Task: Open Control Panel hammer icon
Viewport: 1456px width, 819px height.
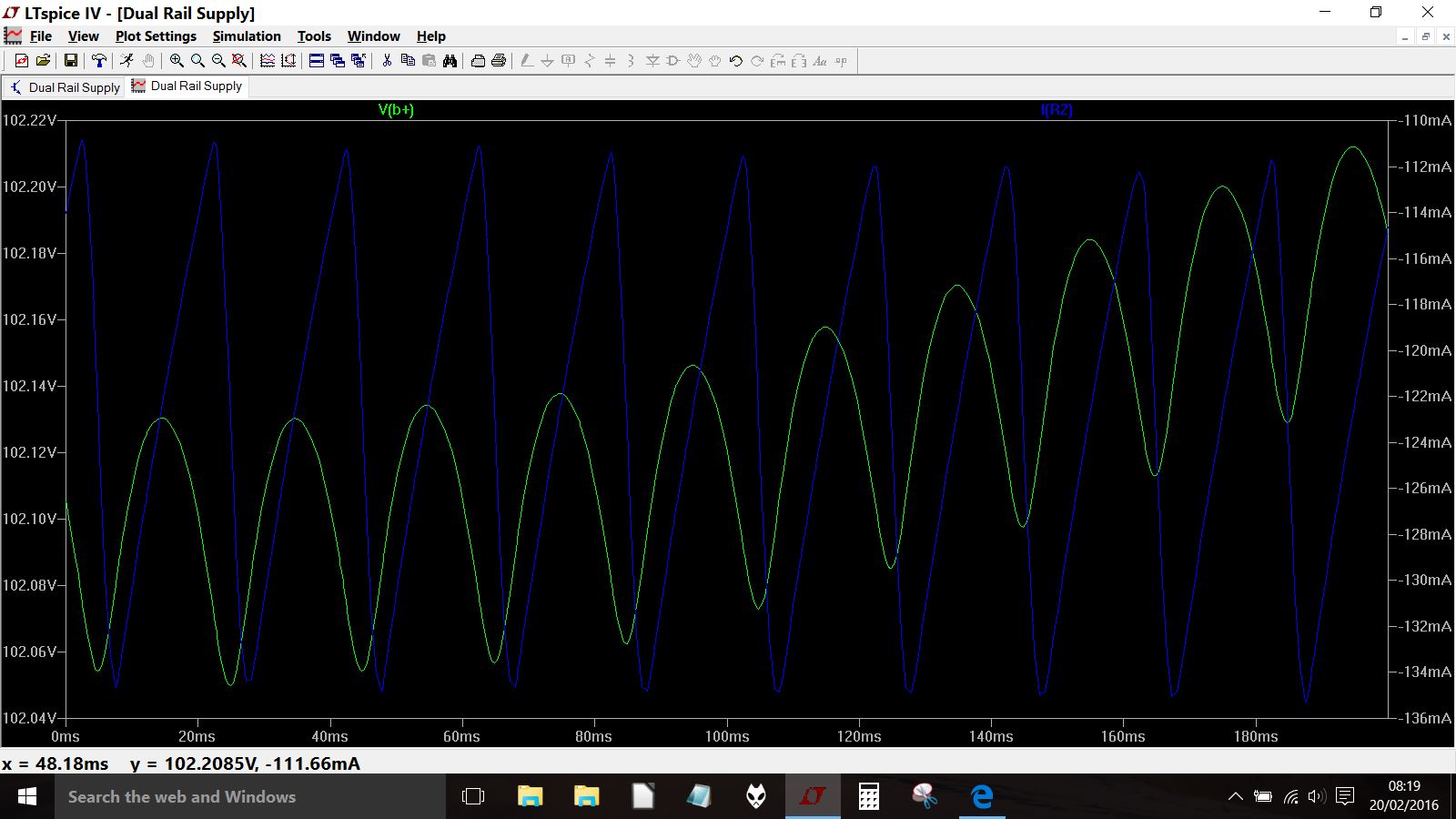Action: [98, 61]
